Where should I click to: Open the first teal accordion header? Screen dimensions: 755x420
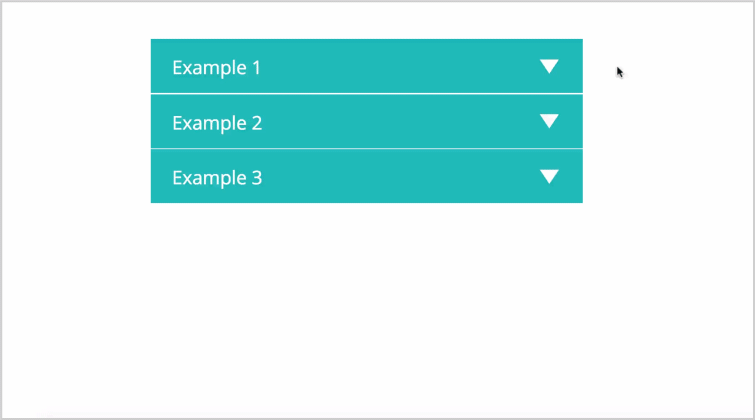click(366, 66)
